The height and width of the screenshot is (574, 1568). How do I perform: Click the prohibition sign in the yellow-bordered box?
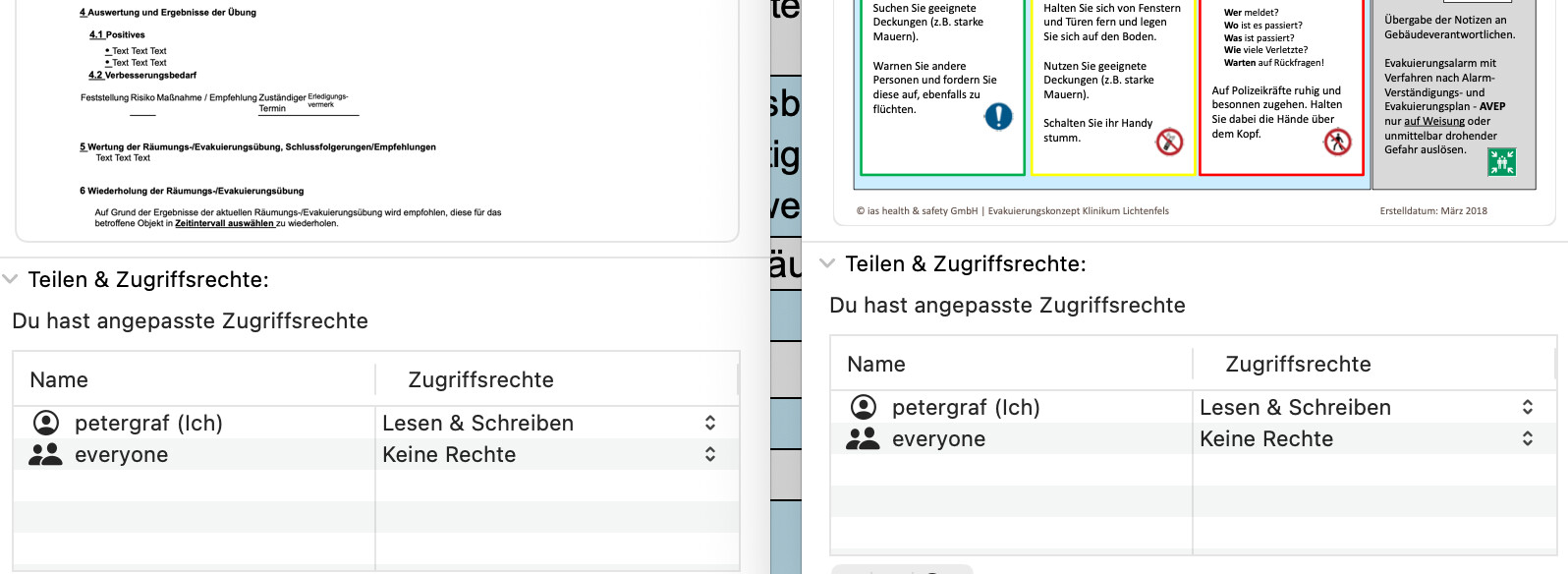pyautogui.click(x=1169, y=142)
